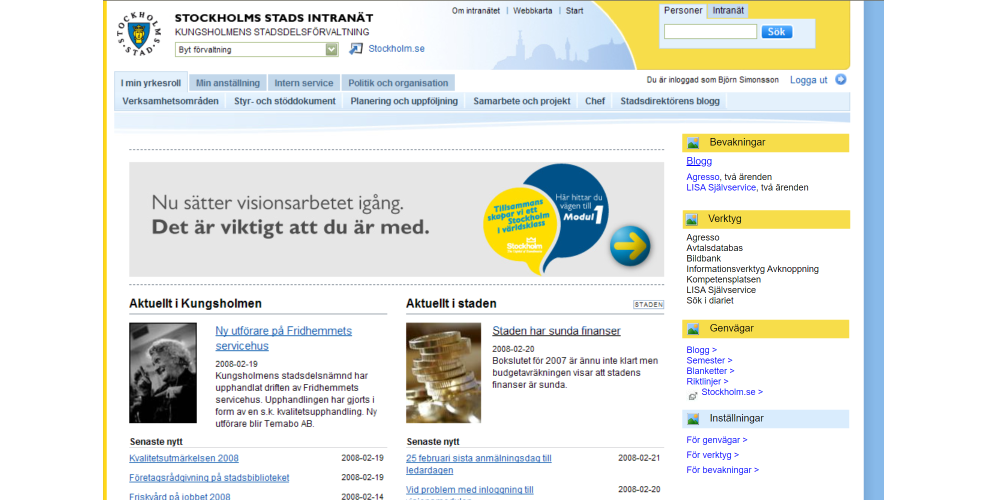Focus the search input field
This screenshot has width=1000, height=500.
[x=710, y=32]
